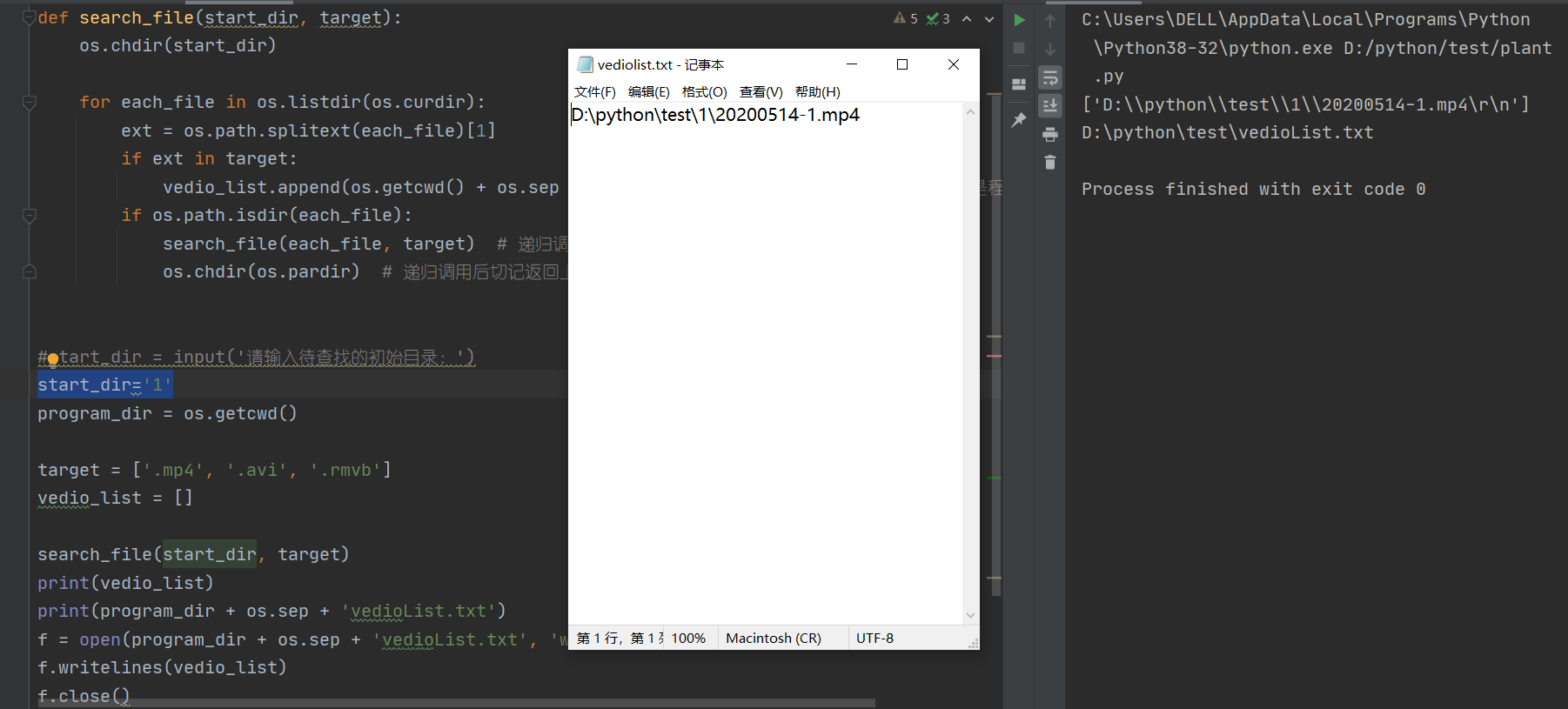The image size is (1568, 709).
Task: Click D:\python\test\vedioList.txt in console output
Action: click(1227, 132)
